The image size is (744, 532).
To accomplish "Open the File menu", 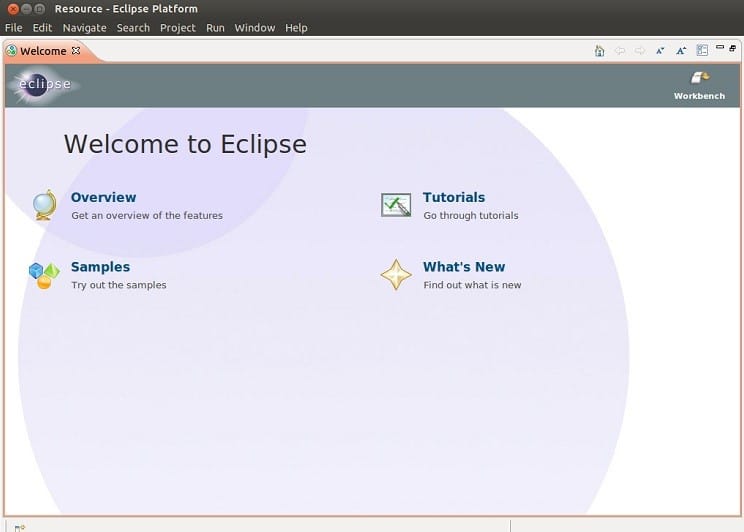I will (13, 28).
